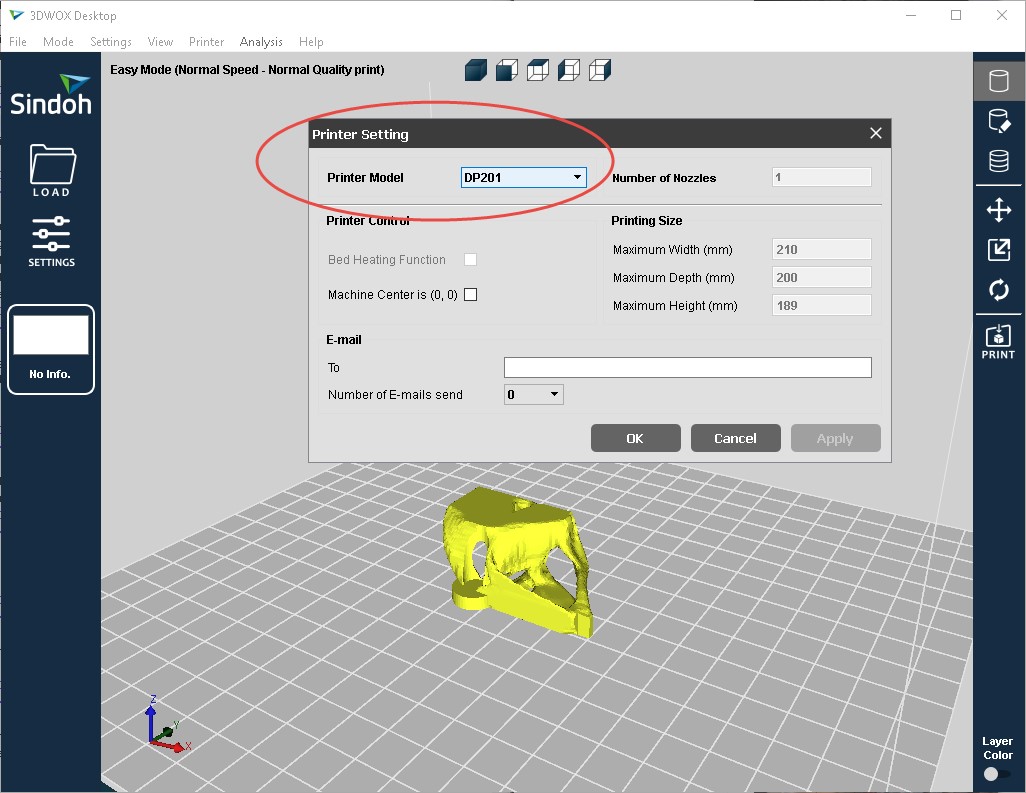1026x793 pixels.
Task: Open the Settings menu
Action: (x=111, y=42)
